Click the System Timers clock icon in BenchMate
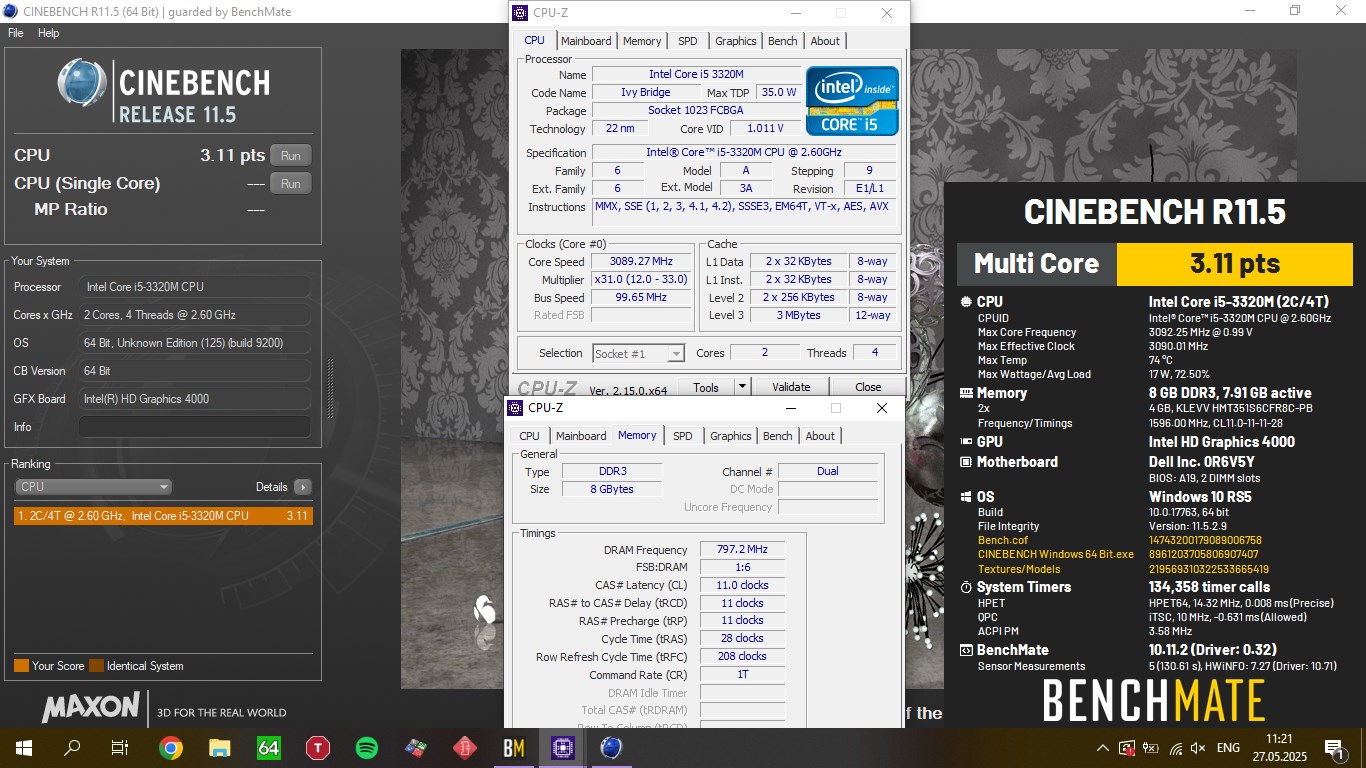The height and width of the screenshot is (768, 1366). coord(966,587)
